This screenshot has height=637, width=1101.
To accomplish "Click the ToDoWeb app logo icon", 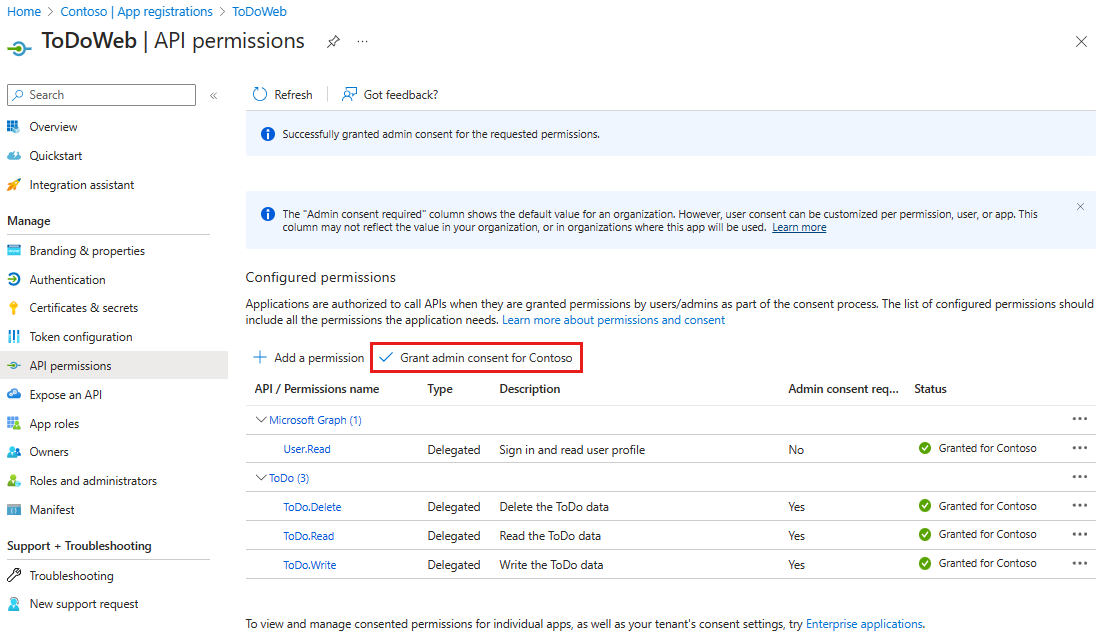I will pos(20,47).
